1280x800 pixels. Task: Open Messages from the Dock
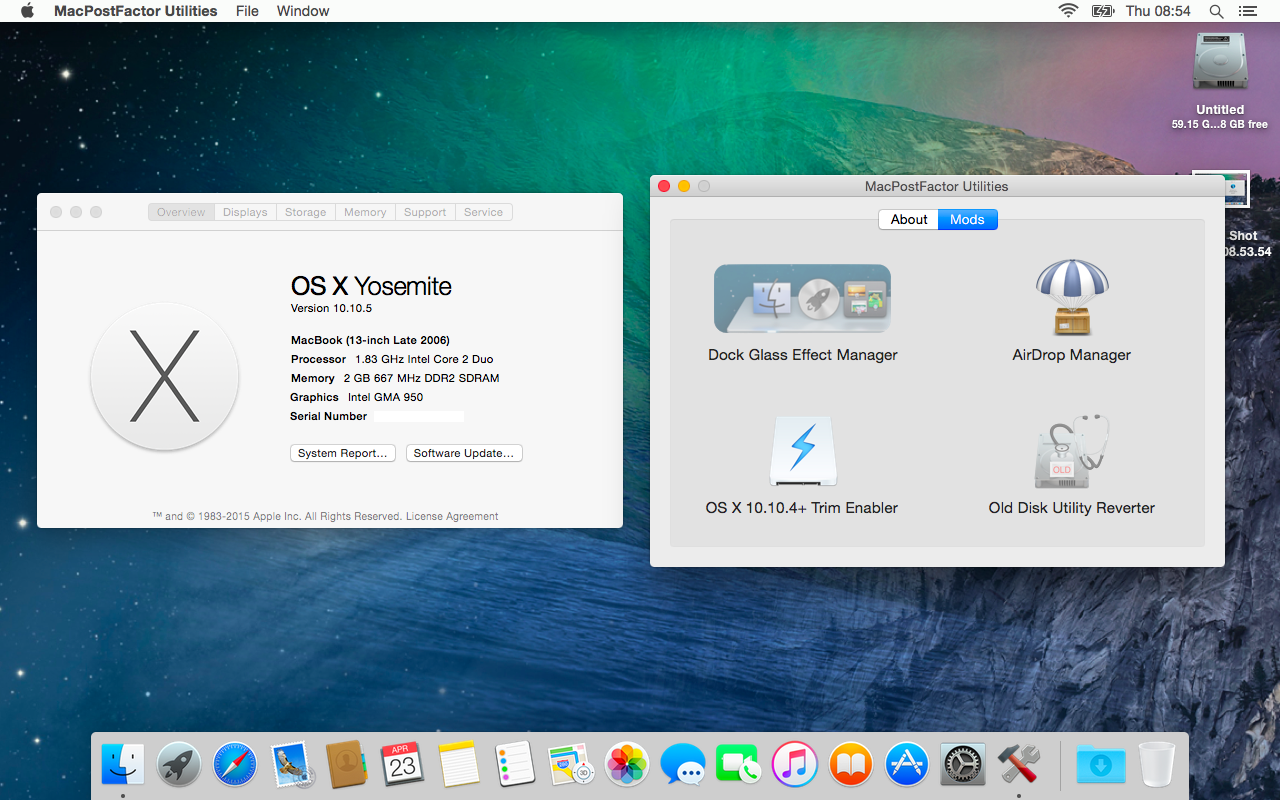click(x=683, y=765)
